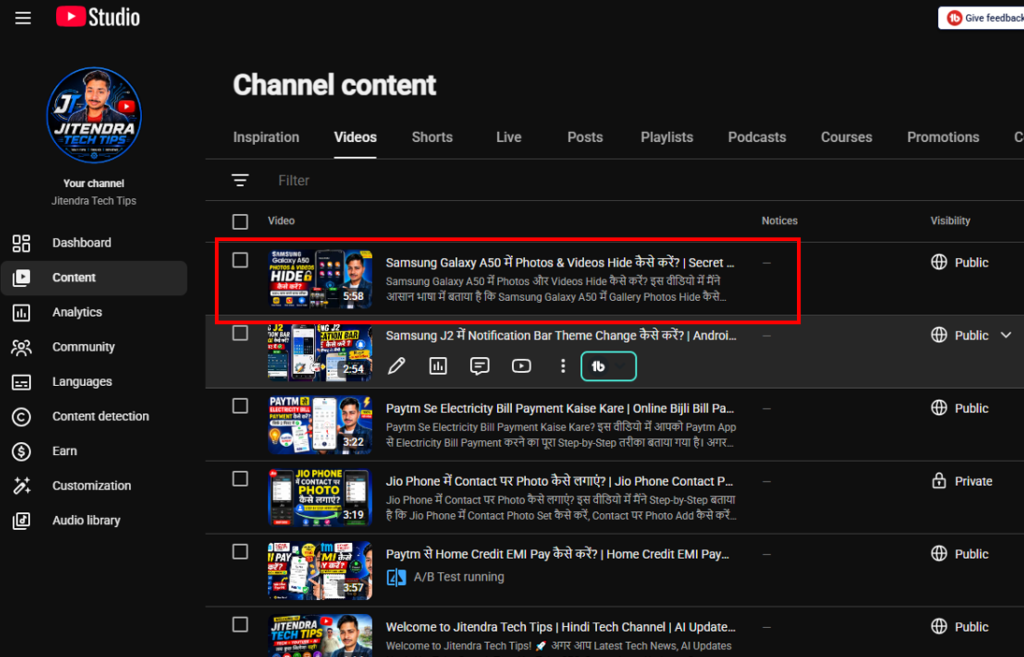Viewport: 1024px width, 657px height.
Task: Click the A/B Test running label
Action: [x=458, y=577]
